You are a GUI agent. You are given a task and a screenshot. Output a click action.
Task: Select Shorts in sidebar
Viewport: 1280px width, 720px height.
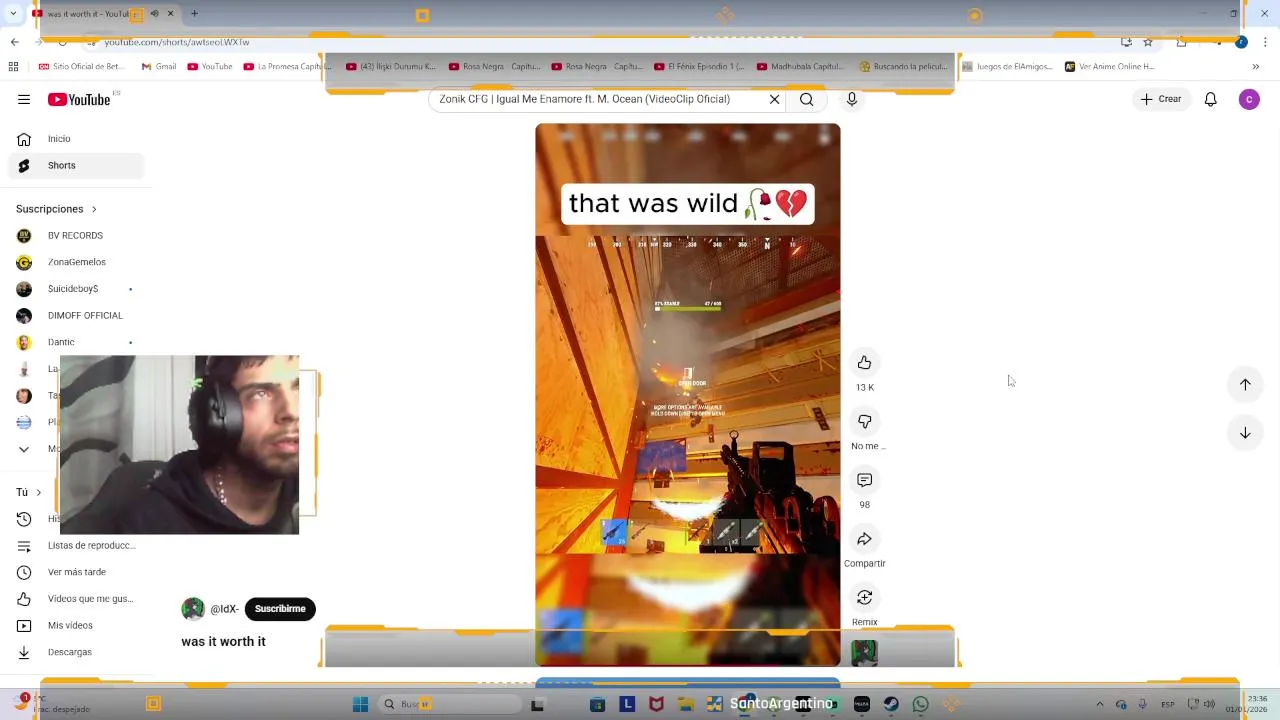pyautogui.click(x=75, y=165)
